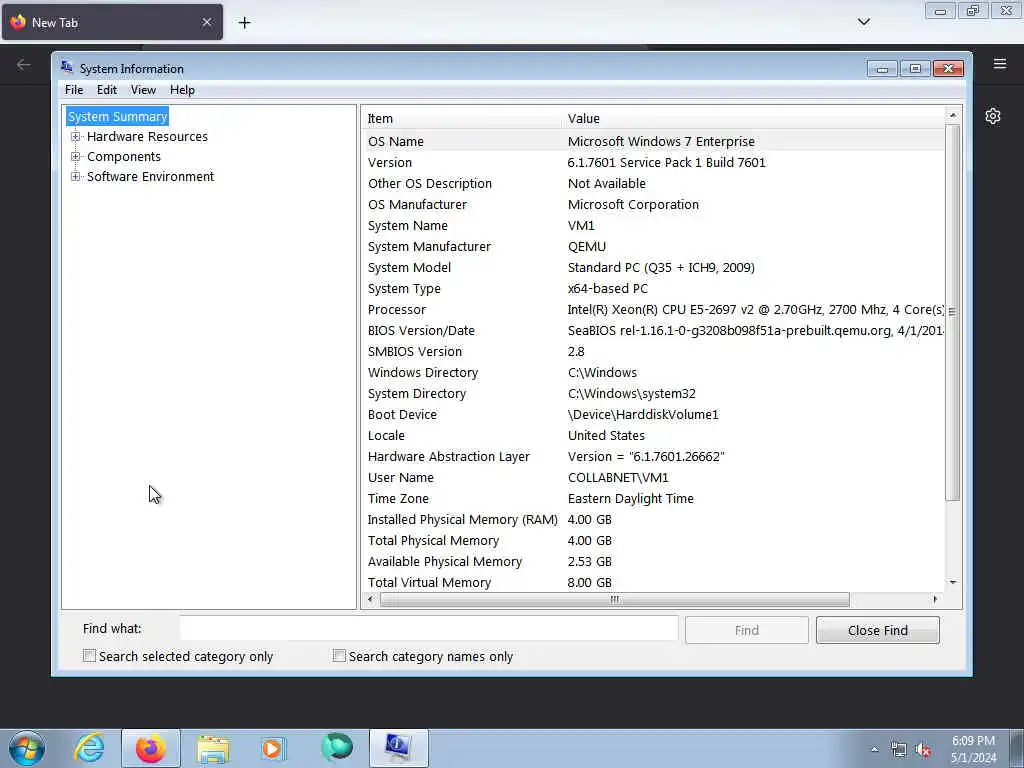1024x768 pixels.
Task: Click the System Information title icon
Action: pos(67,67)
